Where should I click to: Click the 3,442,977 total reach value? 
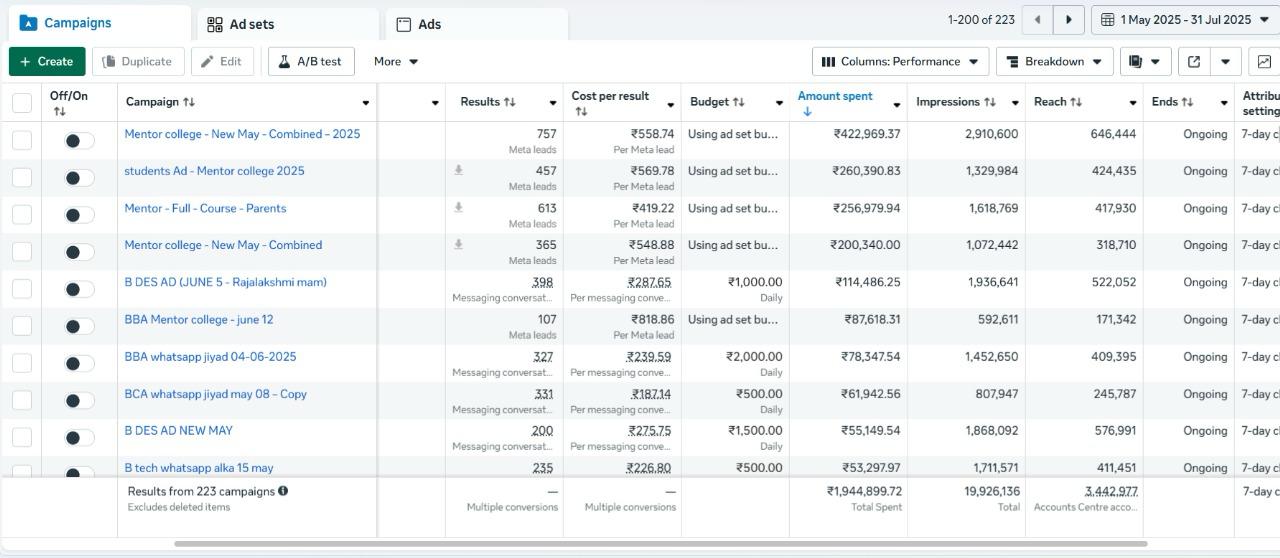pyautogui.click(x=1111, y=491)
